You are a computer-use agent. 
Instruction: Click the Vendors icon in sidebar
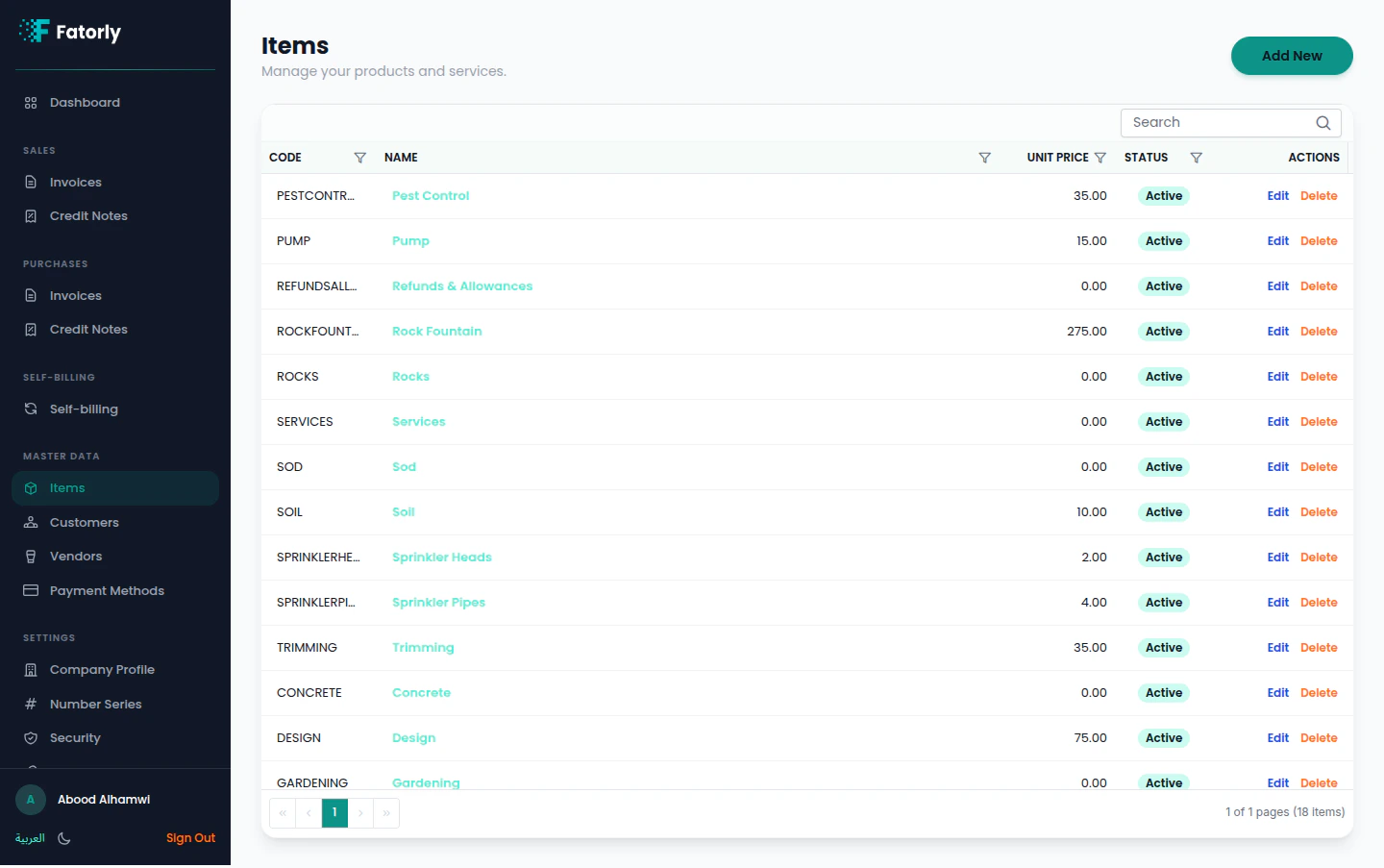31,557
